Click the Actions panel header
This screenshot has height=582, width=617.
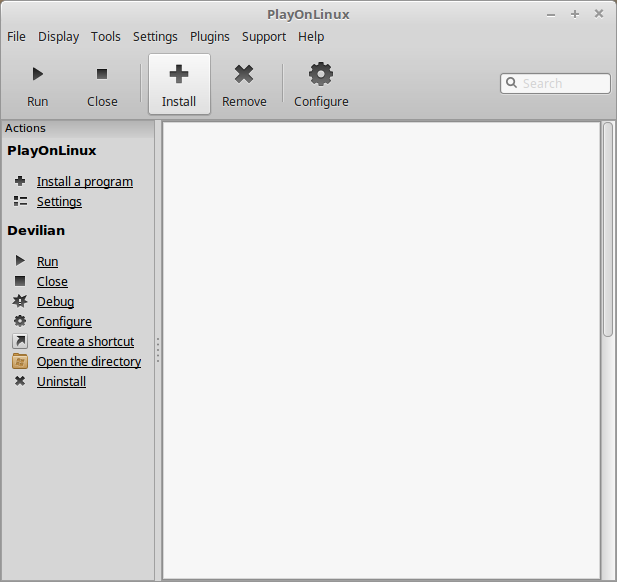click(78, 128)
